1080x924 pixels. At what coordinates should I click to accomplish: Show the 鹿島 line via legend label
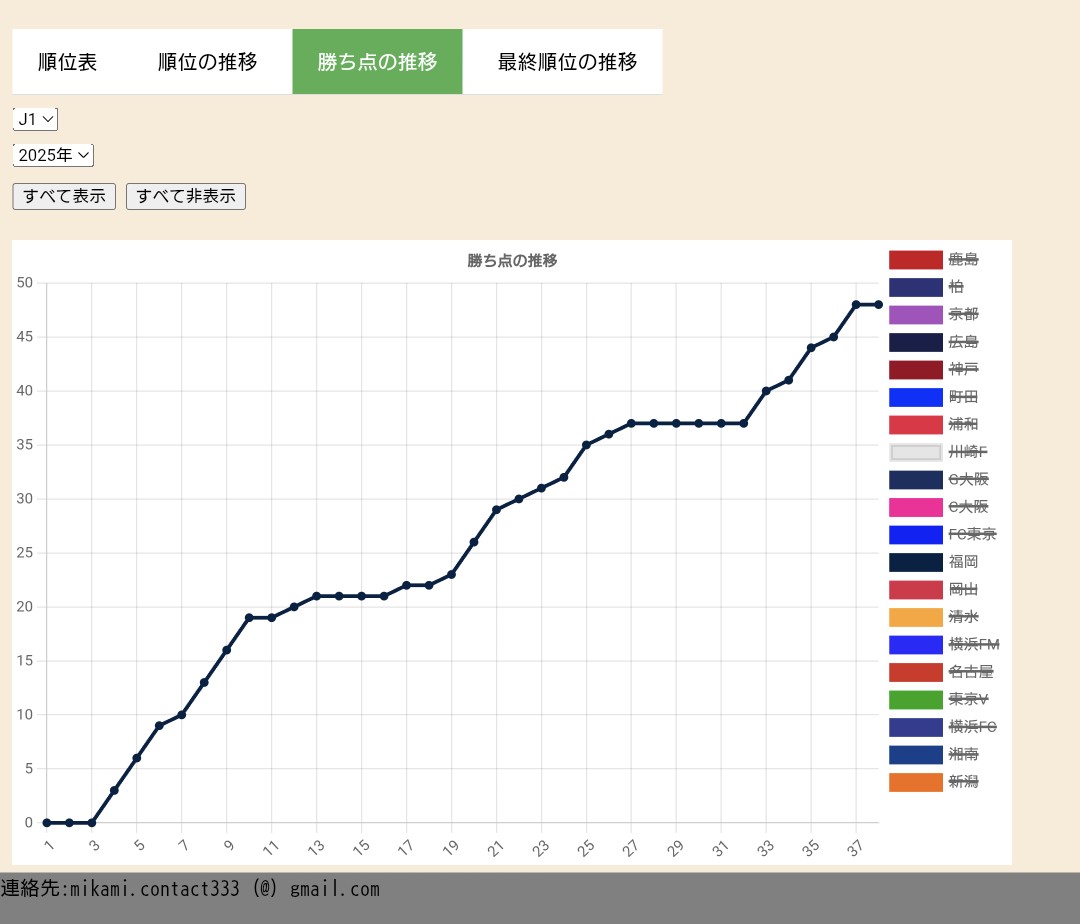tap(963, 260)
